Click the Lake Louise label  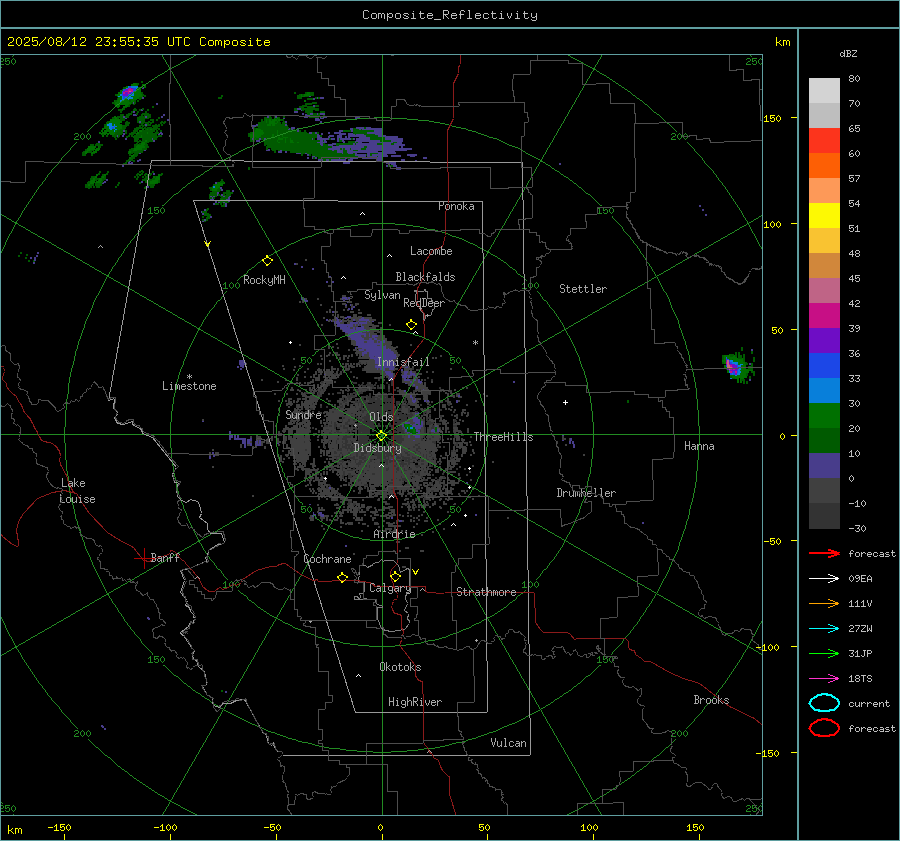click(x=77, y=491)
